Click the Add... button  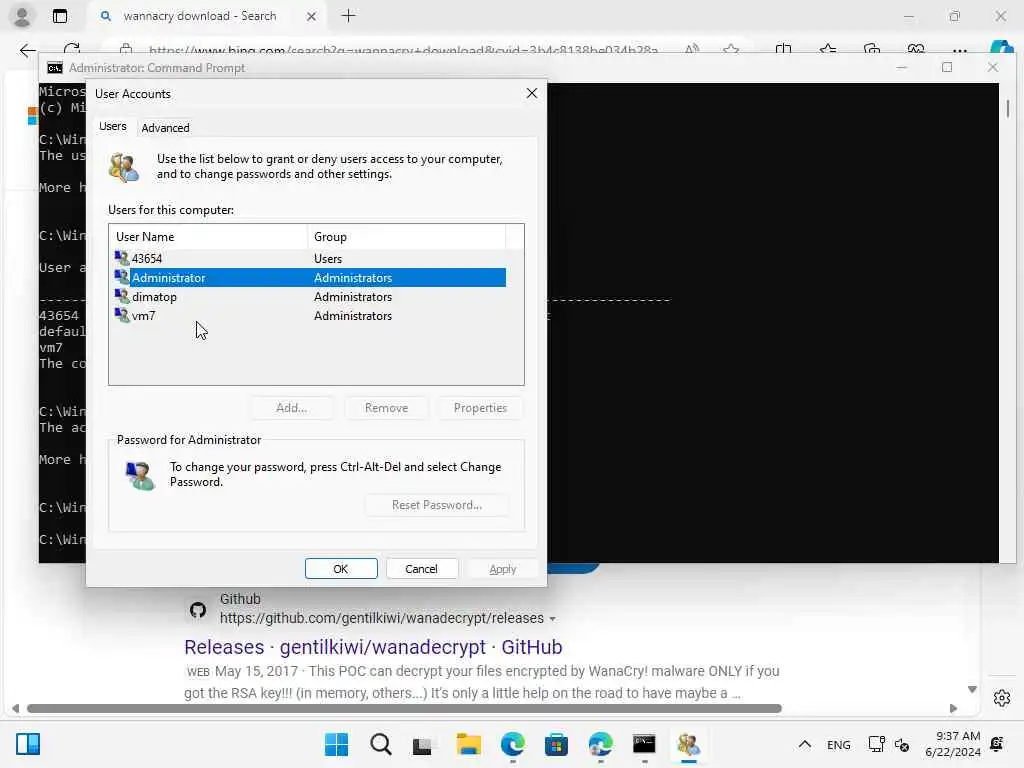tap(291, 408)
